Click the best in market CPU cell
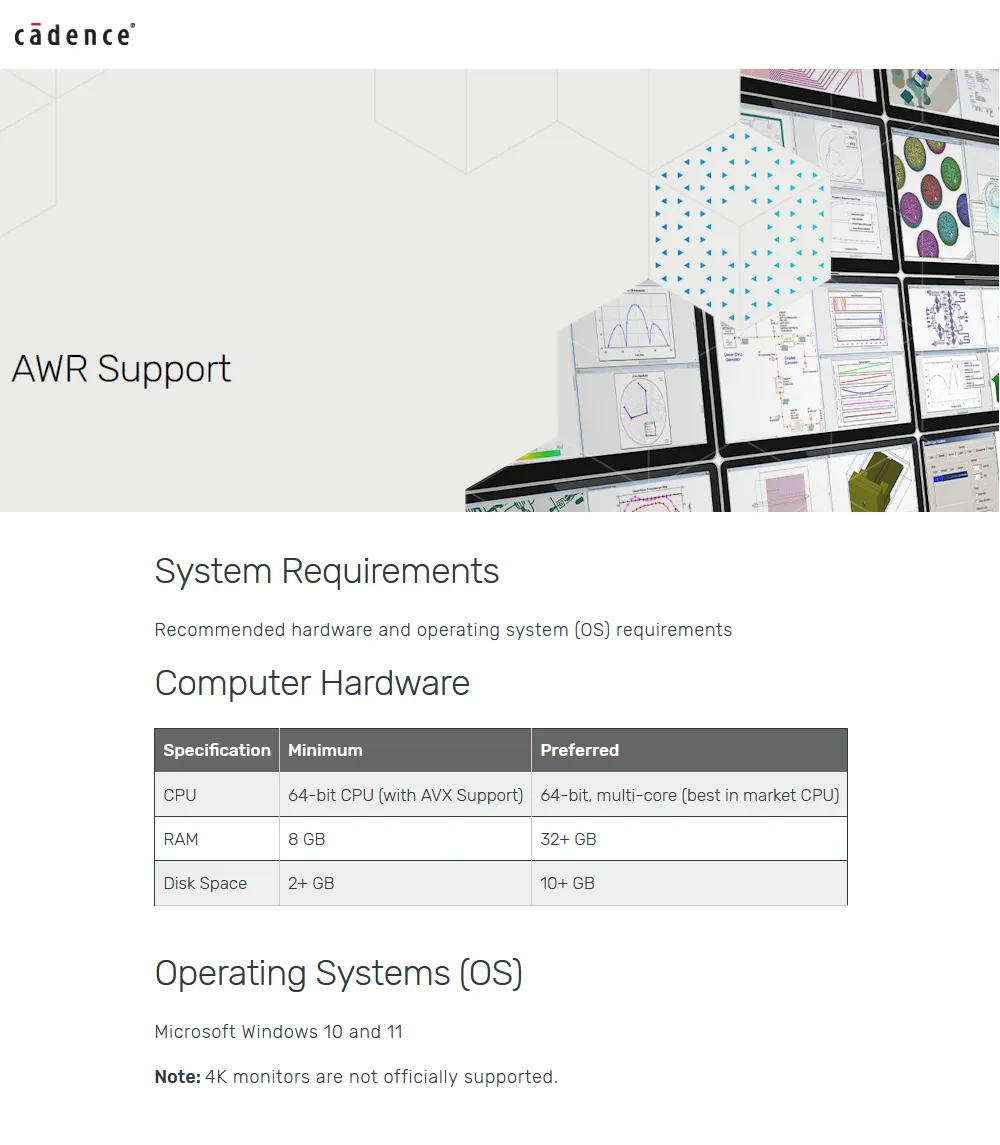 [689, 795]
